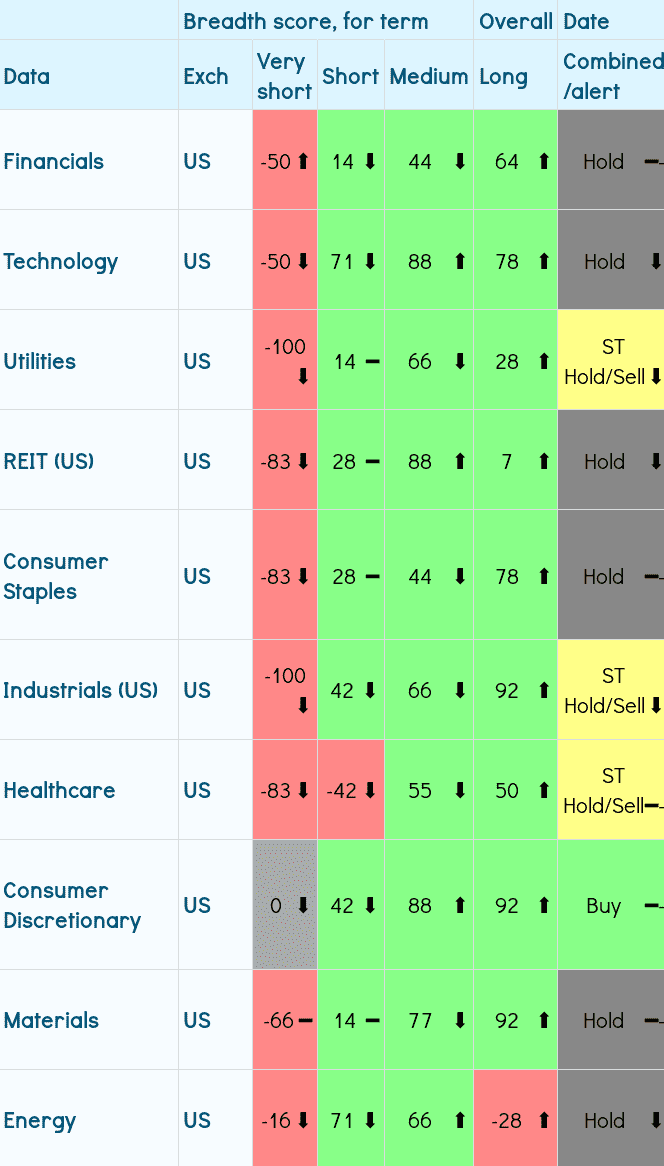Click the up arrow in Energy long cell
664x1166 pixels.
(544, 1120)
